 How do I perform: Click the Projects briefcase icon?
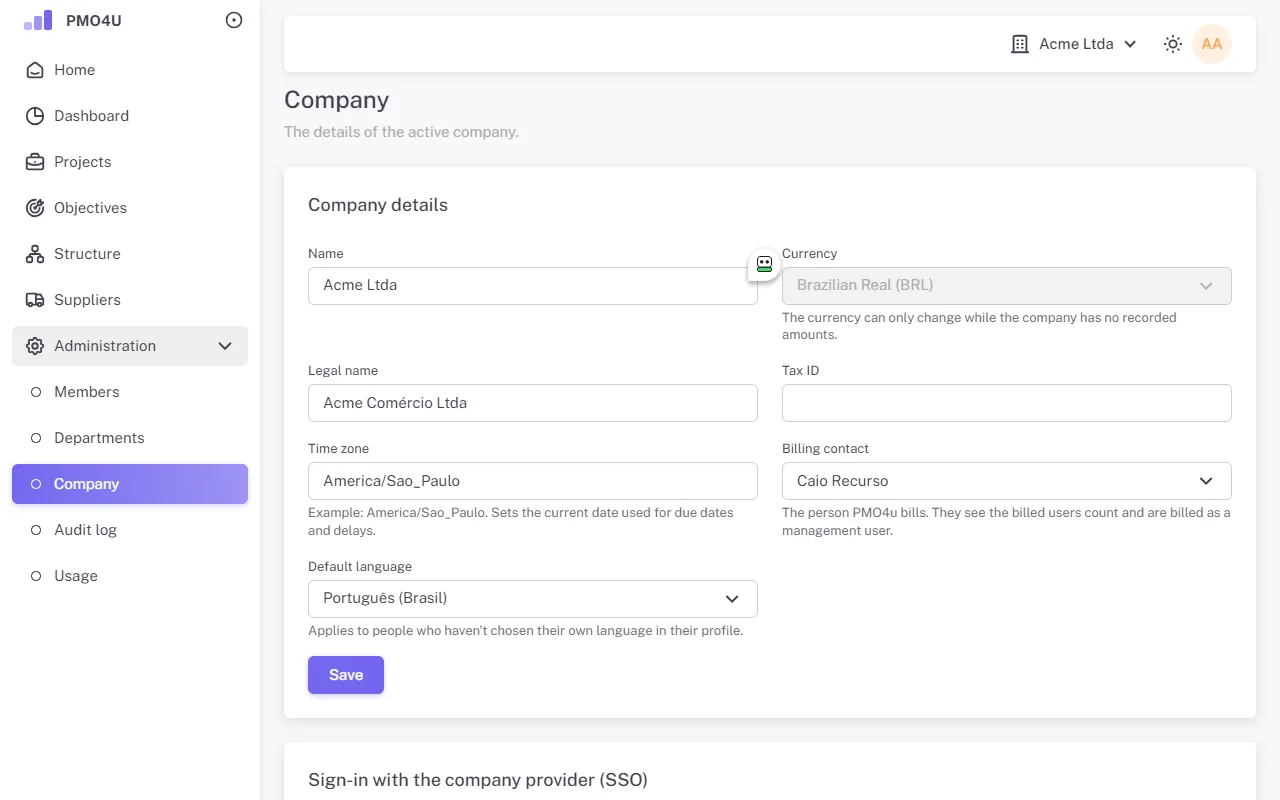(35, 162)
